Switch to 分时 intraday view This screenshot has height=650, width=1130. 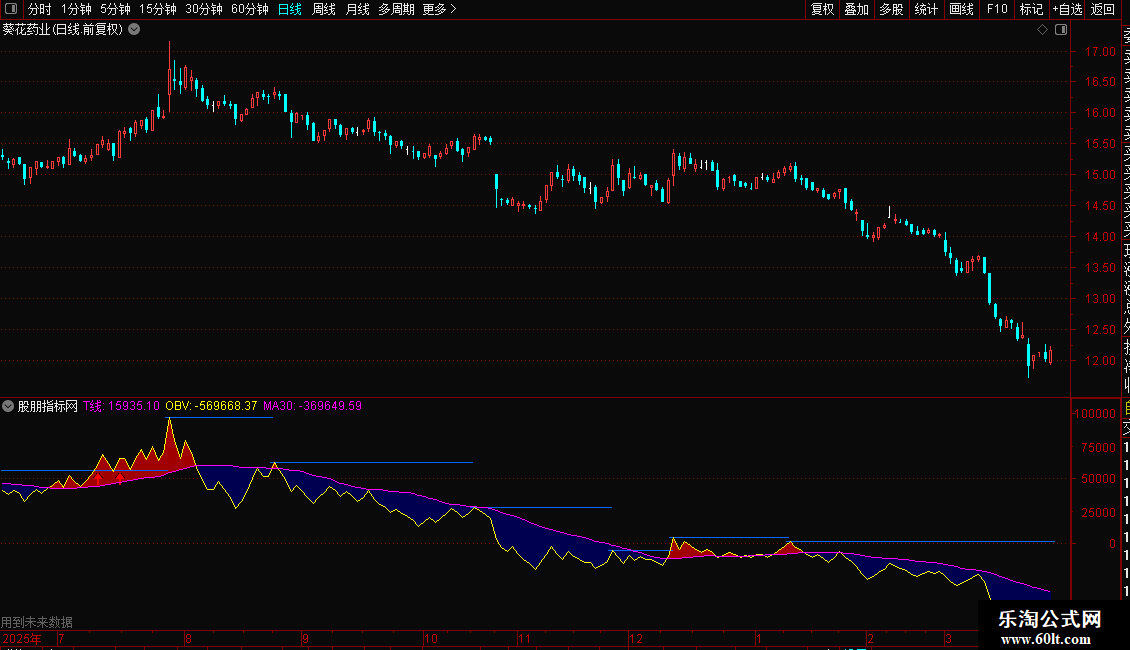tap(39, 9)
